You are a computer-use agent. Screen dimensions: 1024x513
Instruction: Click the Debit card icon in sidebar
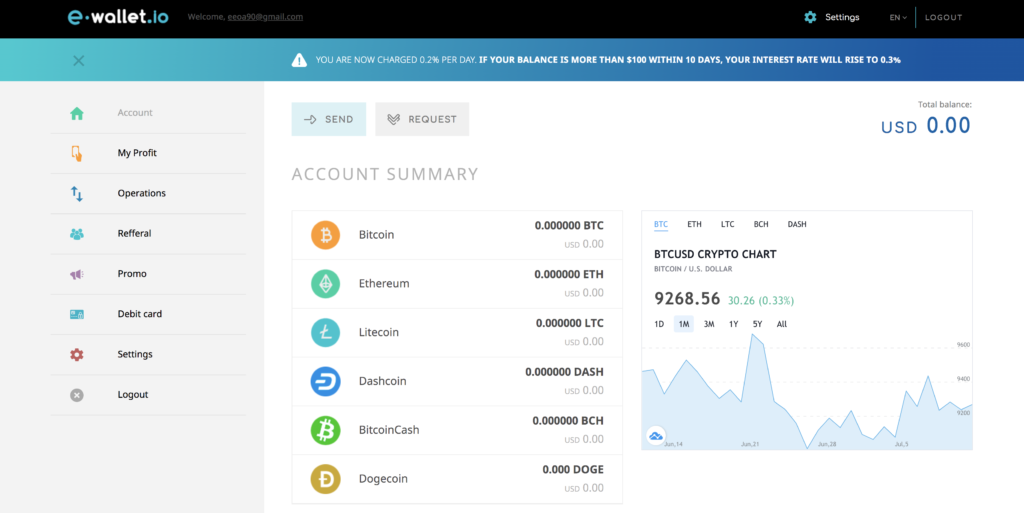(x=76, y=314)
